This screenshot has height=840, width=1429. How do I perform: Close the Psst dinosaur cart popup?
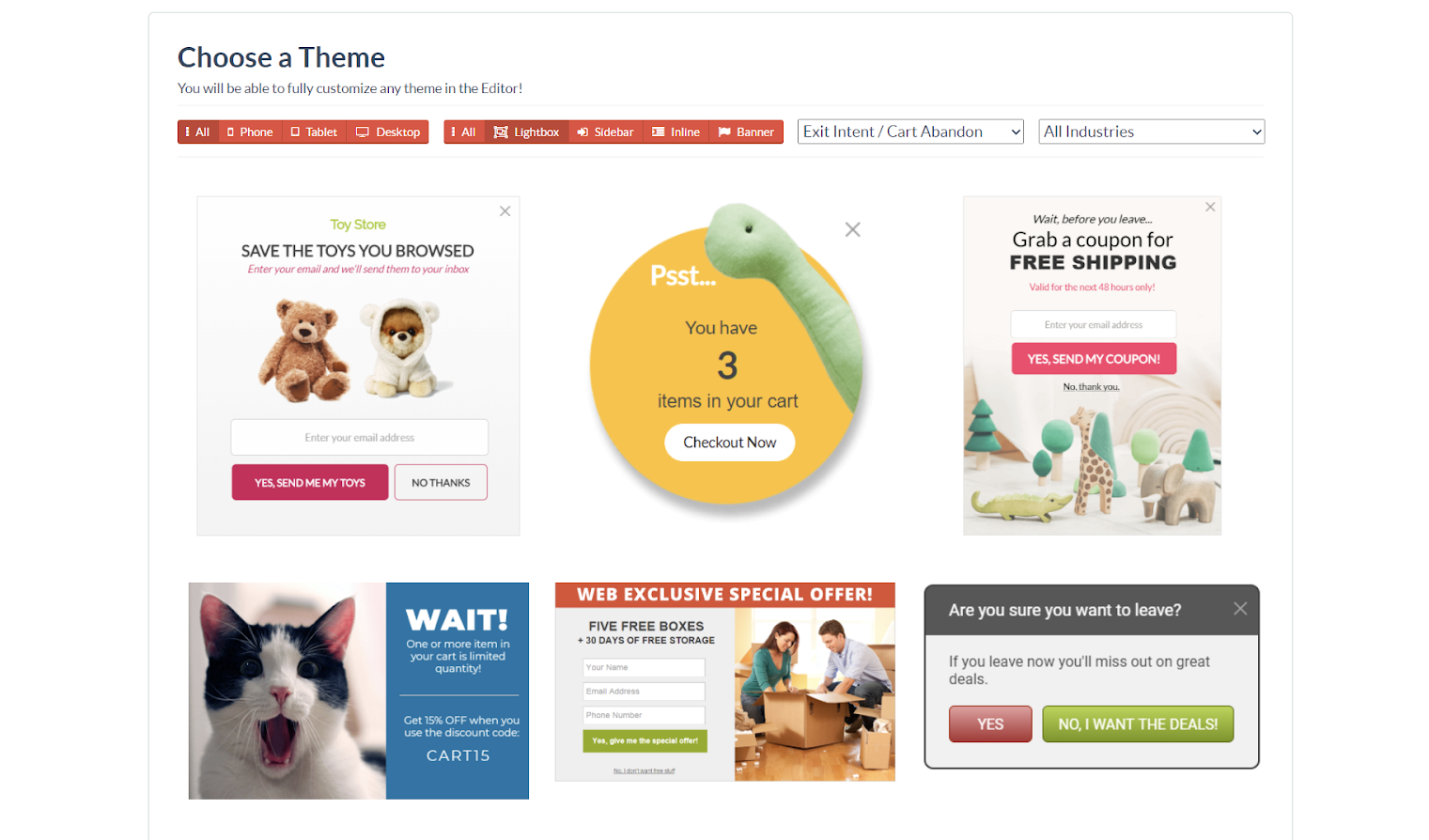pyautogui.click(x=852, y=229)
